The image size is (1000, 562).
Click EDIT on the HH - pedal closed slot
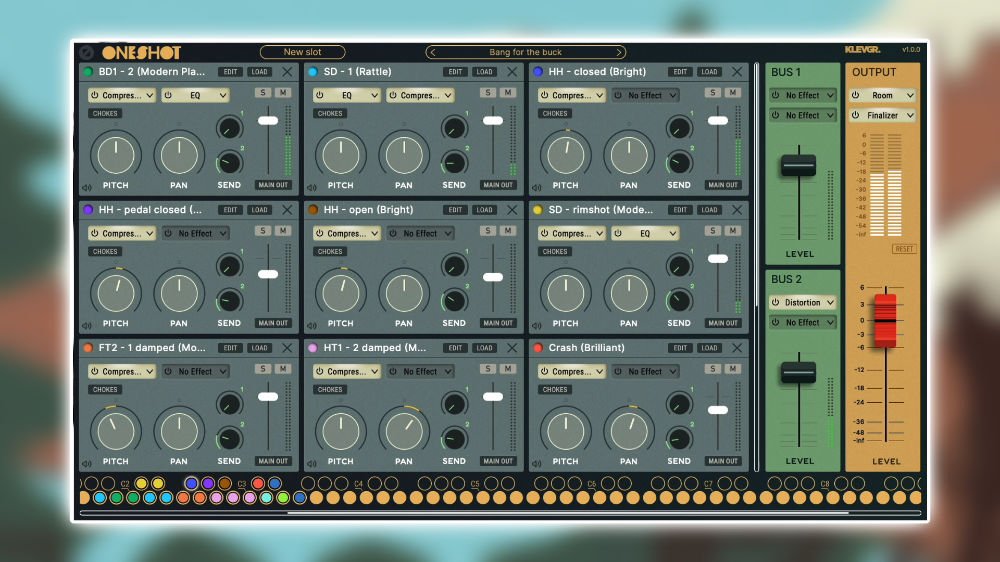tap(230, 210)
